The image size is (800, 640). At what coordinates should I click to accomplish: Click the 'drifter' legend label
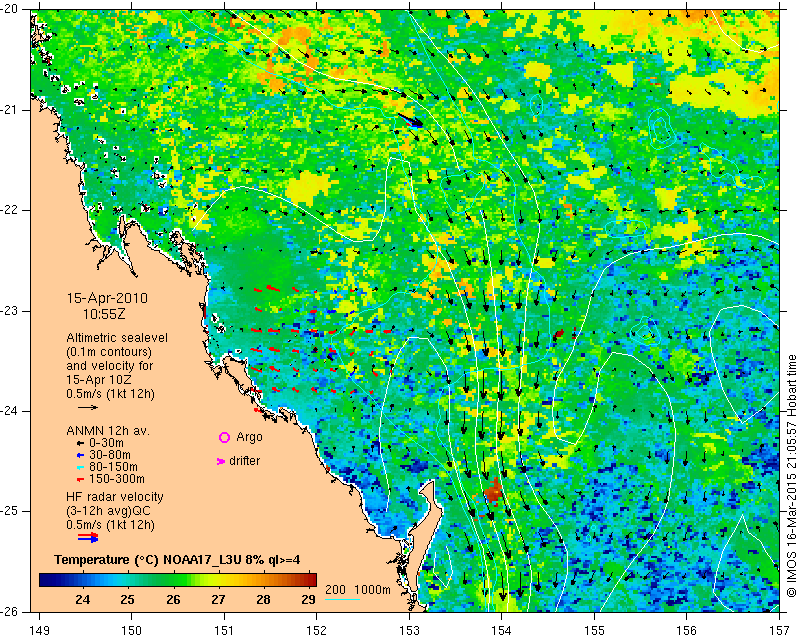244,461
